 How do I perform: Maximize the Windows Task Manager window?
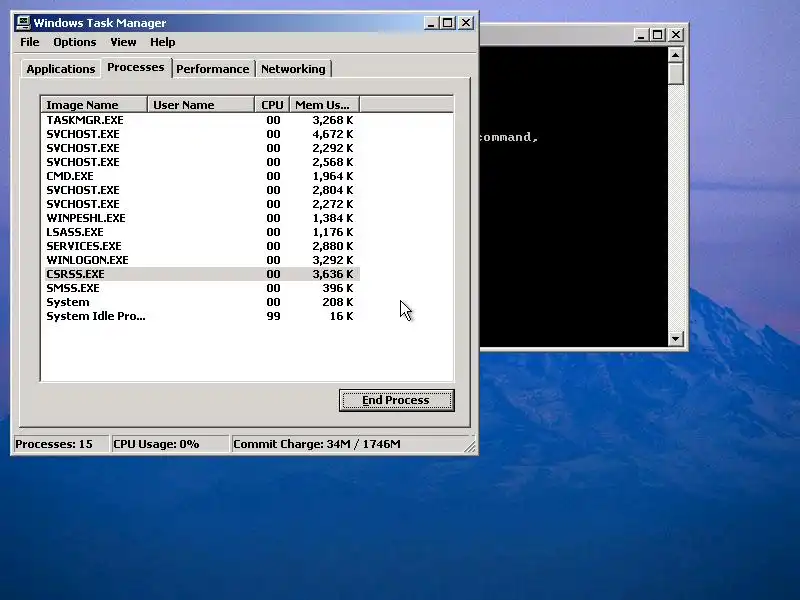point(447,23)
